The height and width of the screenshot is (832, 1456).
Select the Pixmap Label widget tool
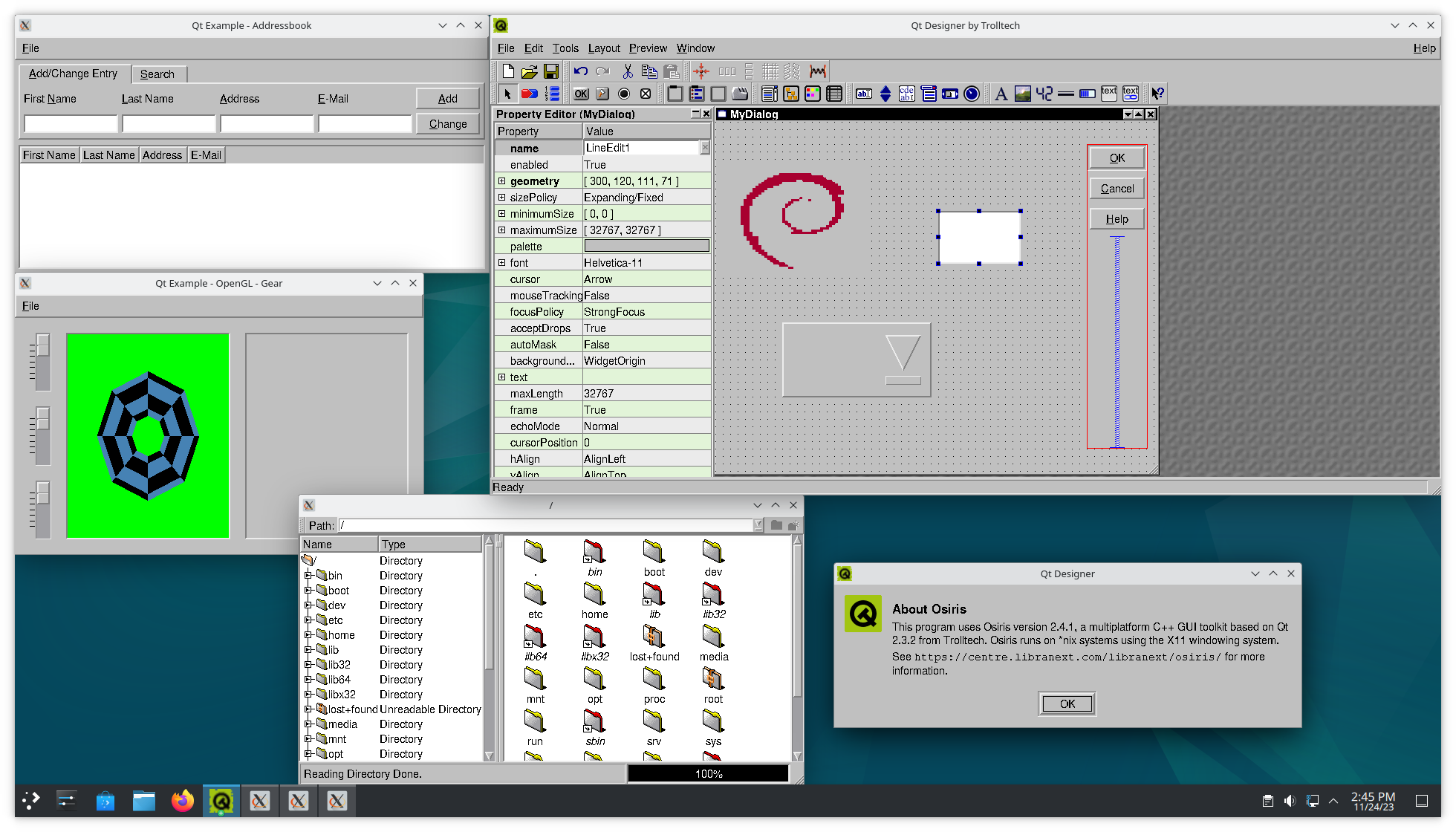tap(1023, 94)
